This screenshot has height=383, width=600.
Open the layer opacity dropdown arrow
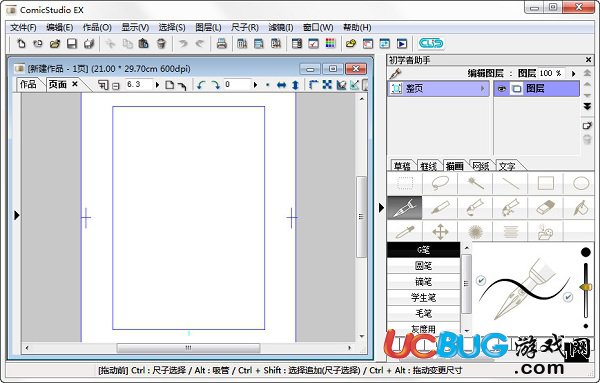click(573, 73)
